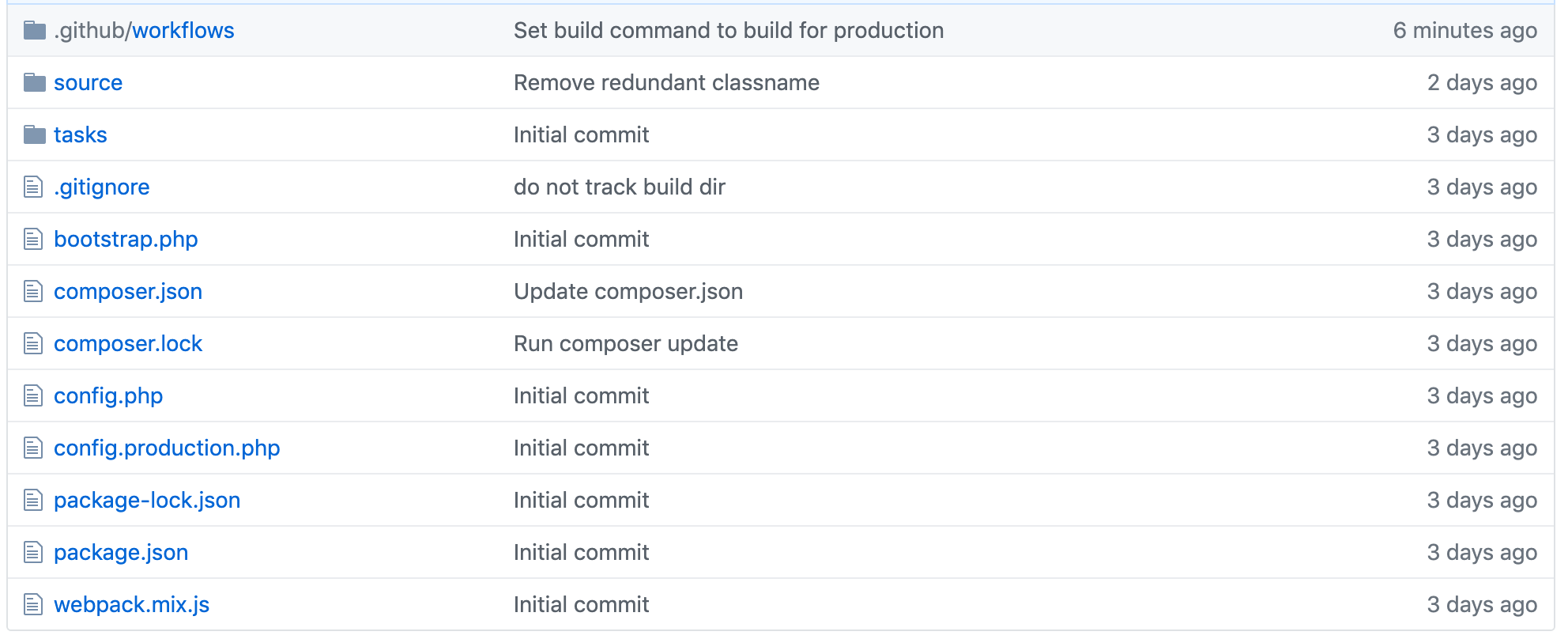This screenshot has width=1568, height=639.
Task: Open the 'Run composer update' commit
Action: 626,344
